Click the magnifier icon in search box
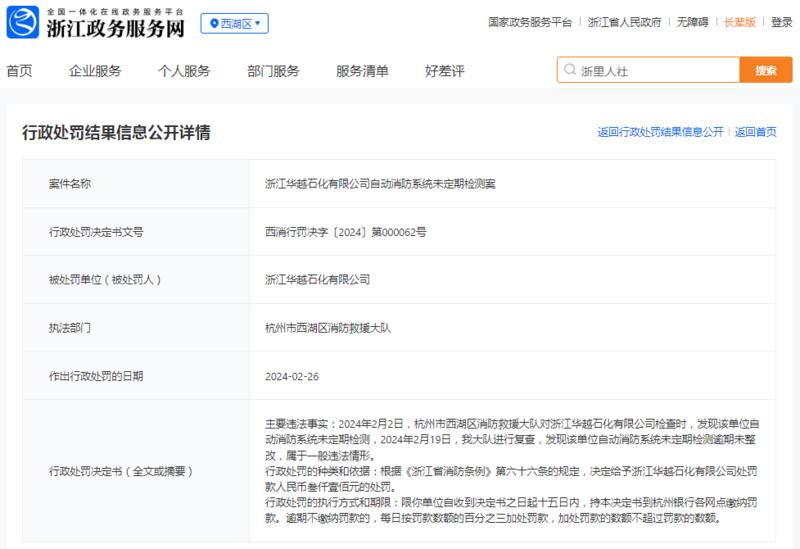 pyautogui.click(x=570, y=70)
